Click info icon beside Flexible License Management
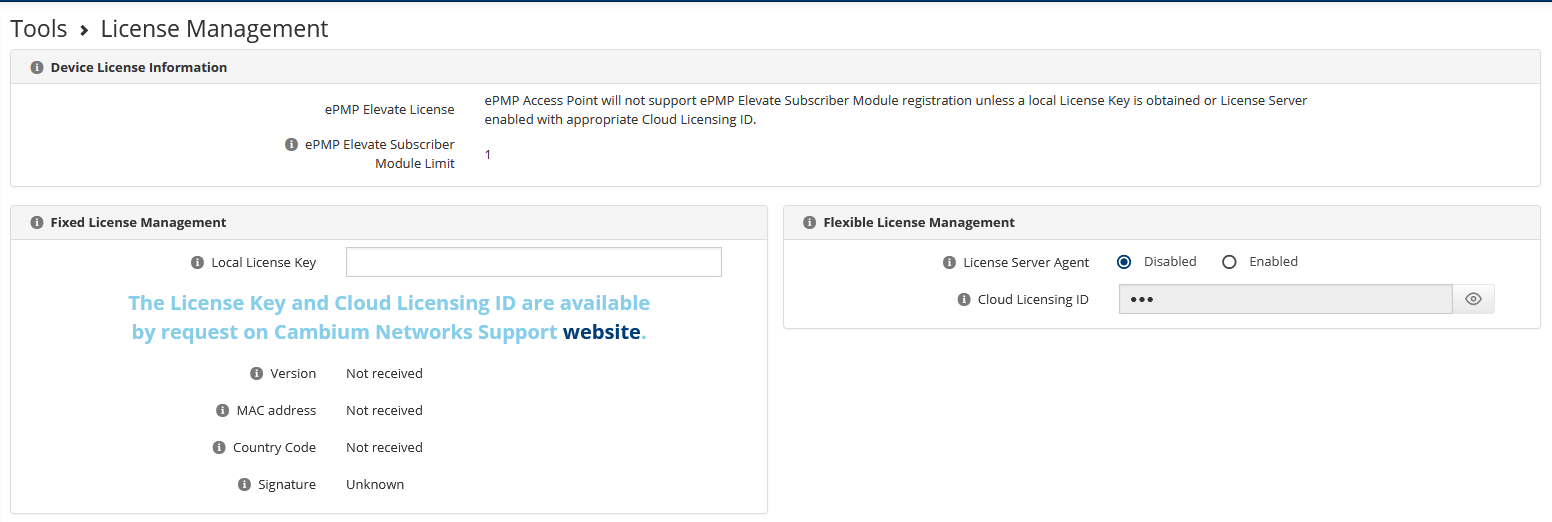The width and height of the screenshot is (1552, 522). [x=809, y=223]
